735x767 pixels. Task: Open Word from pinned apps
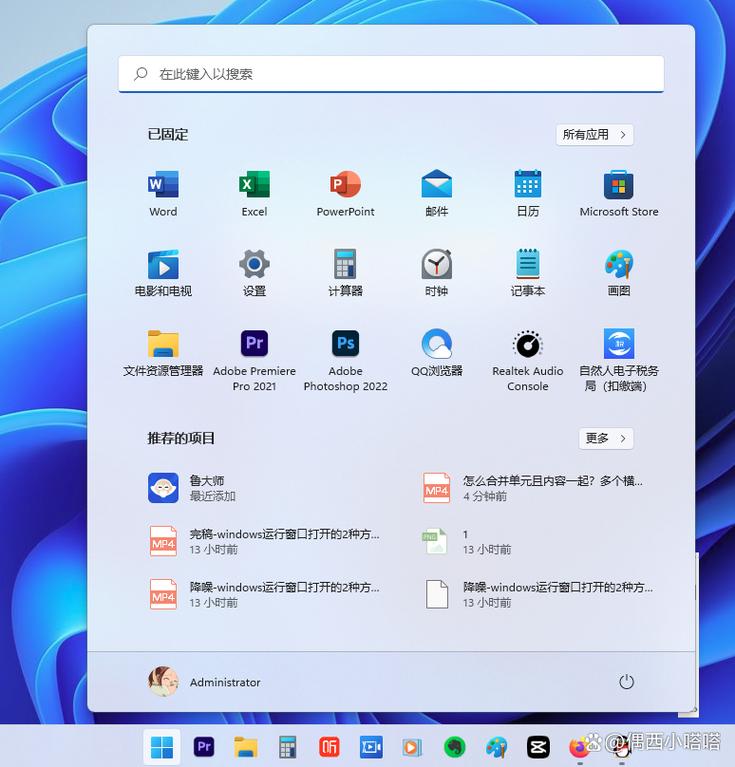(163, 194)
